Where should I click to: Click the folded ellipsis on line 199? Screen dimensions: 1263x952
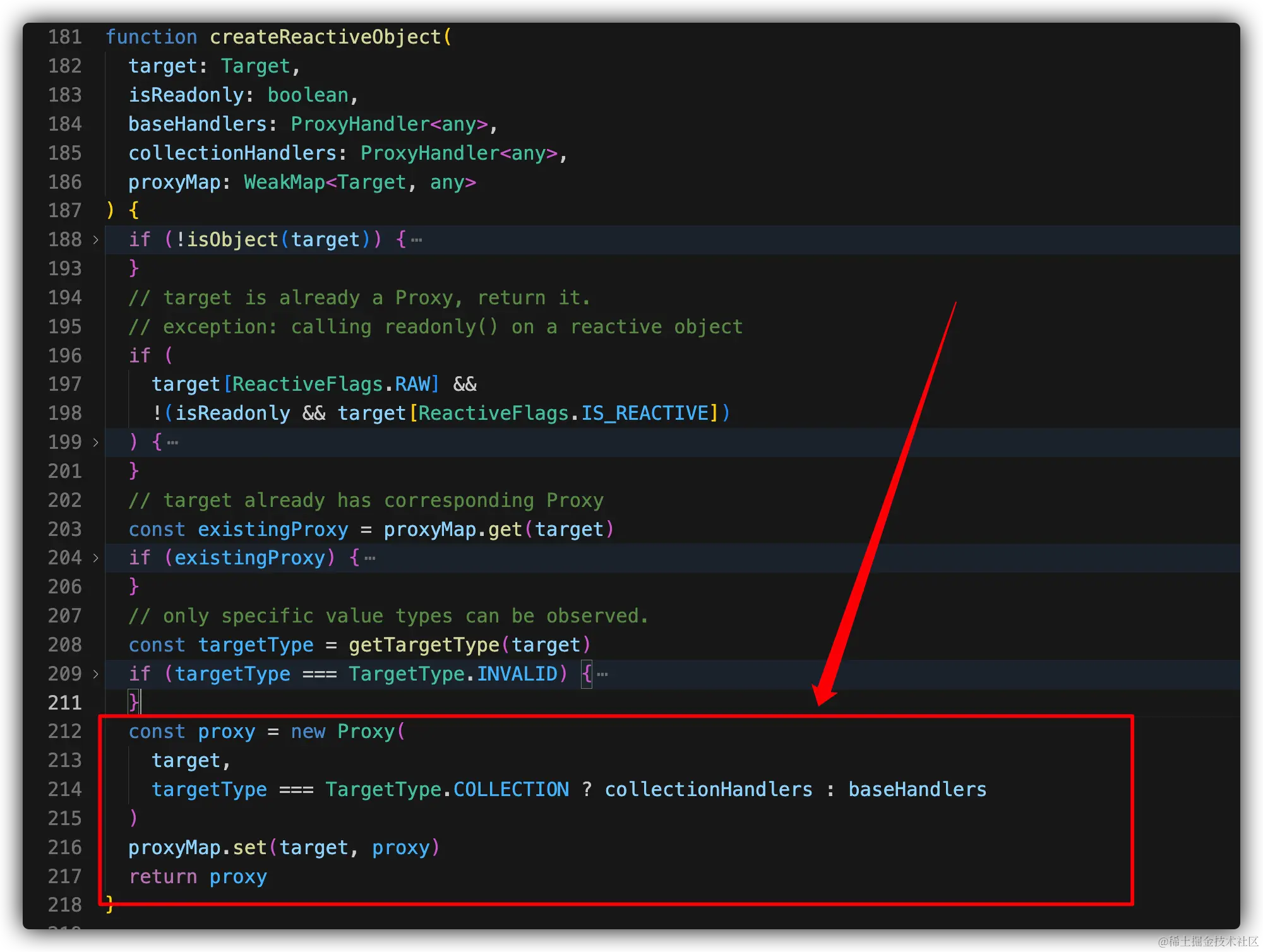coord(172,443)
